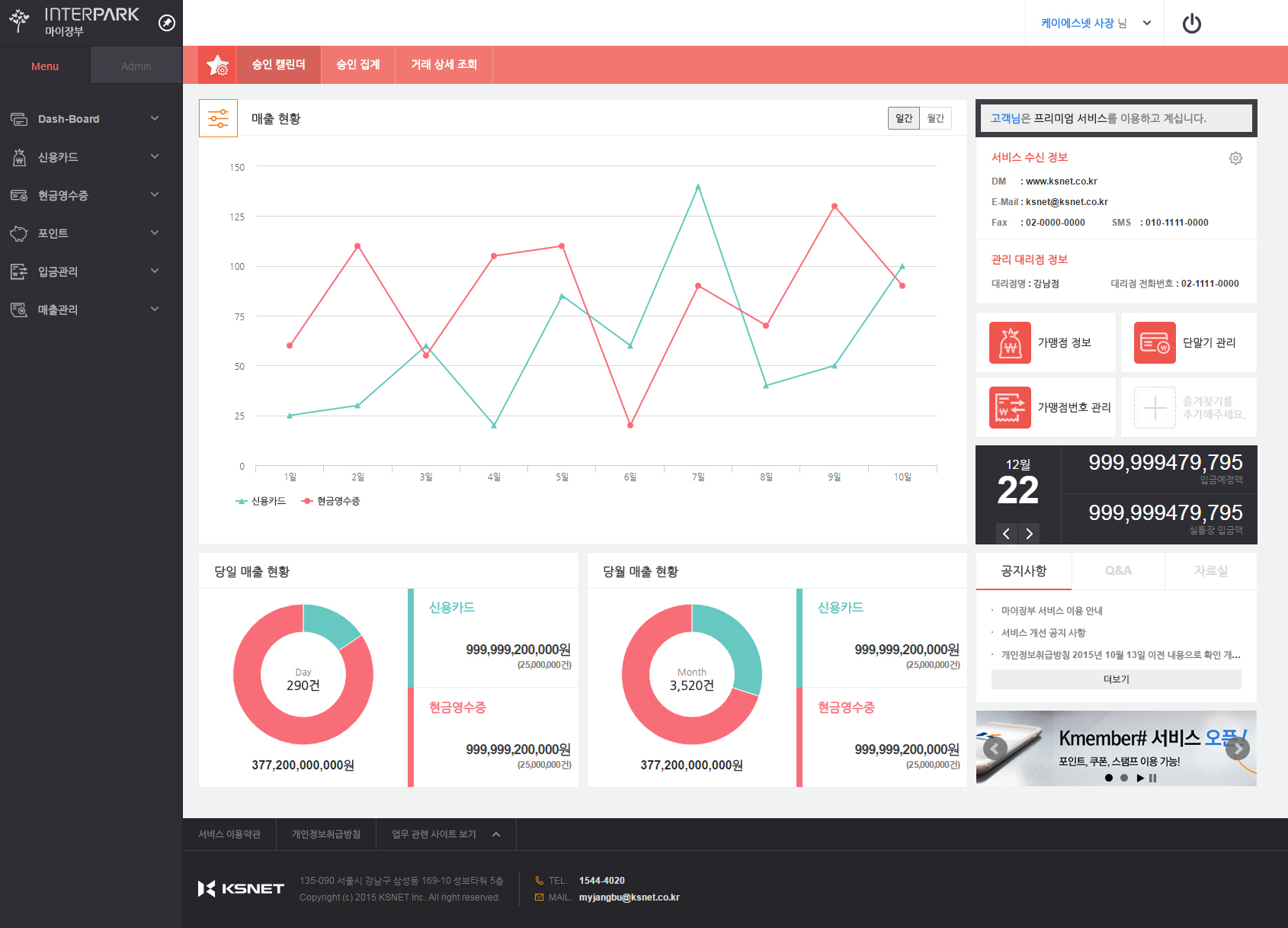Open the 승인 캘린더 tab
Viewport: 1288px width, 928px height.
279,65
